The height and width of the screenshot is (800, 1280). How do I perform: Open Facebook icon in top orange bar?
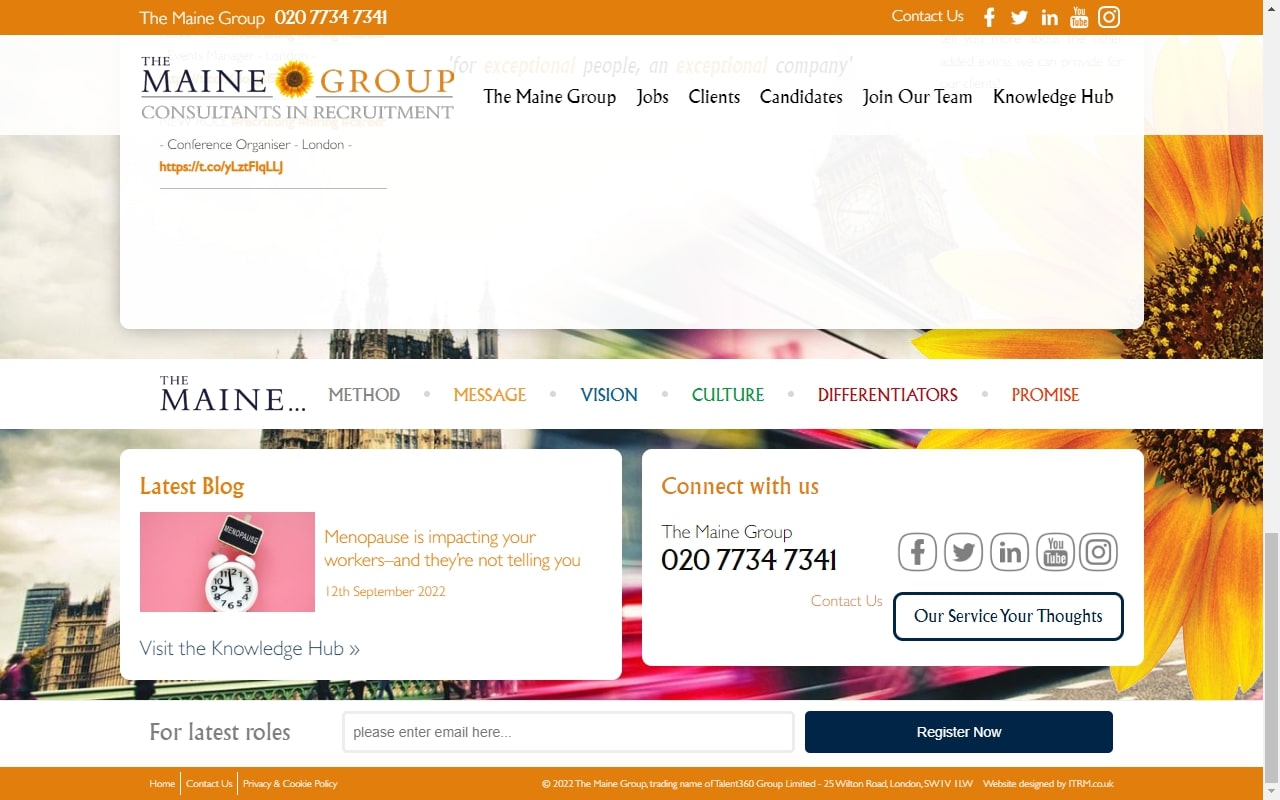pyautogui.click(x=989, y=17)
